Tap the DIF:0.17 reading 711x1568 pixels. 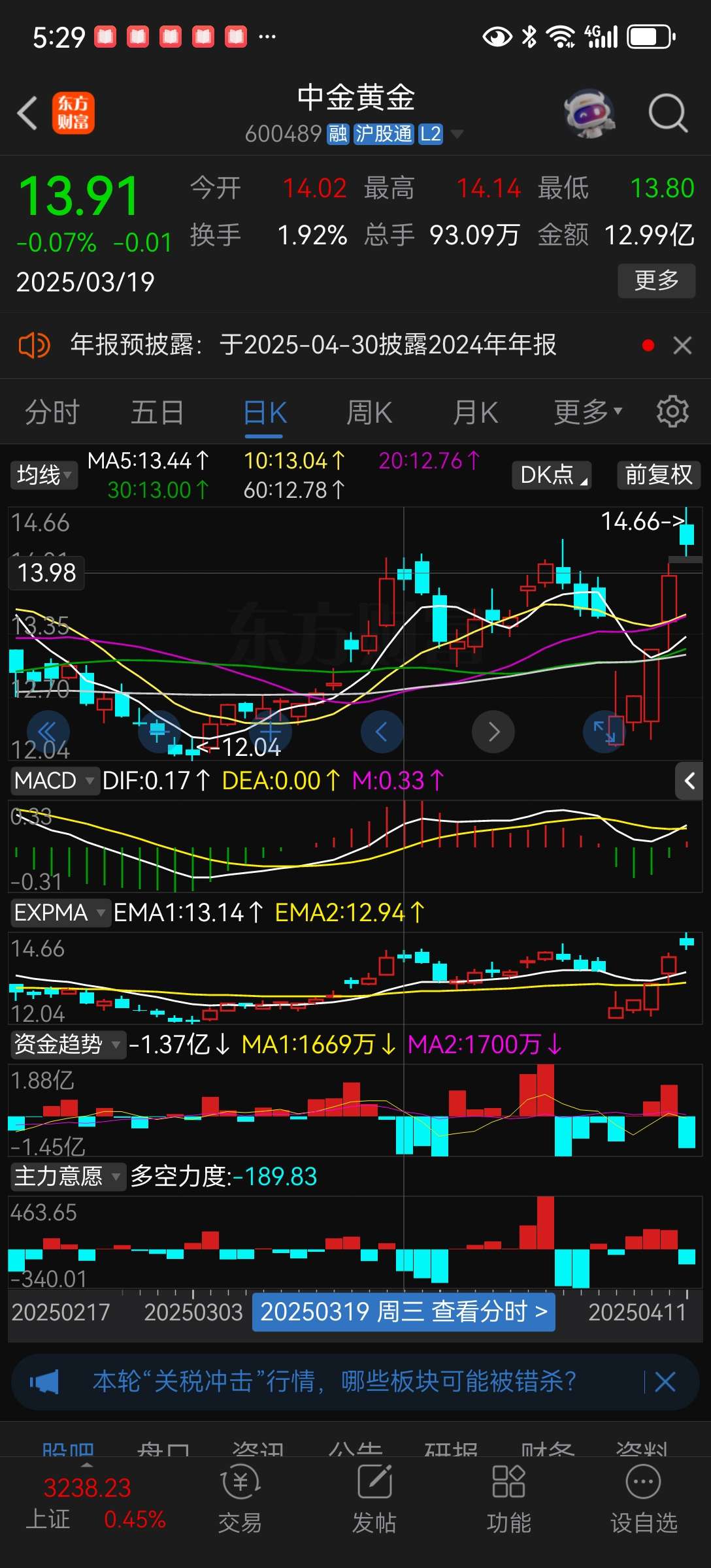click(x=157, y=781)
